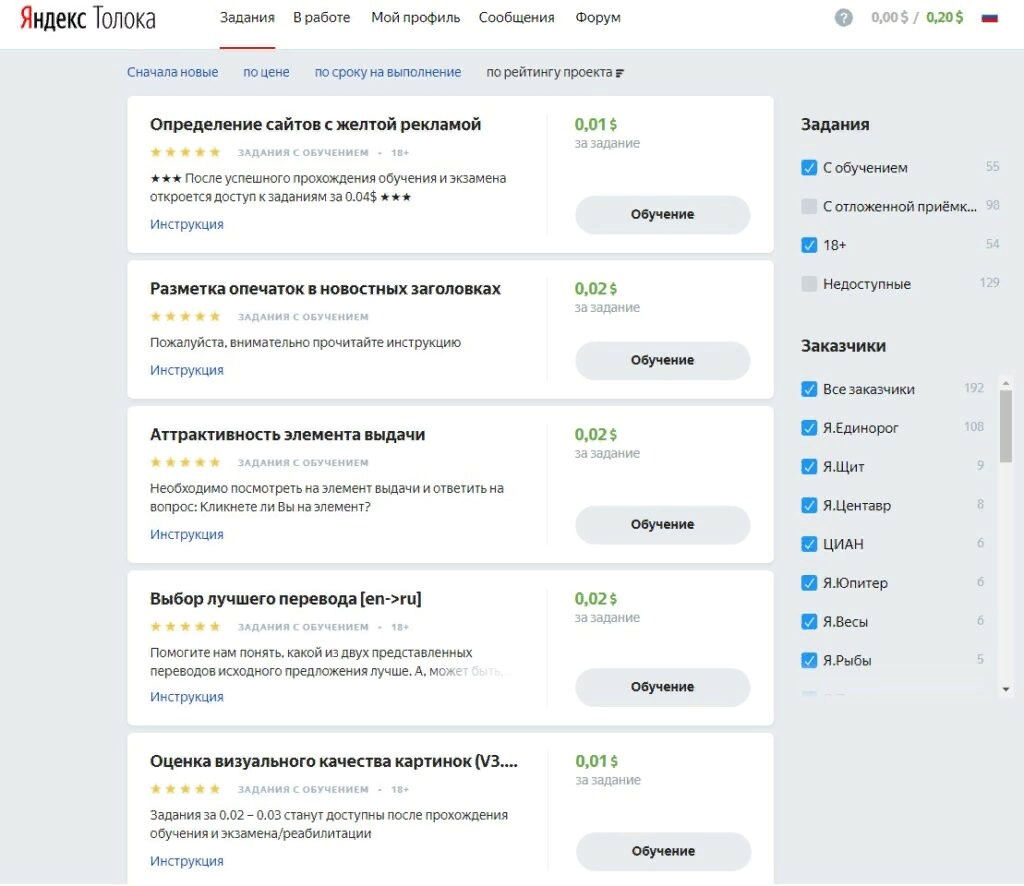
Task: Click star rating of 'Аттрактивность элемента выдачи'
Action: coord(185,462)
